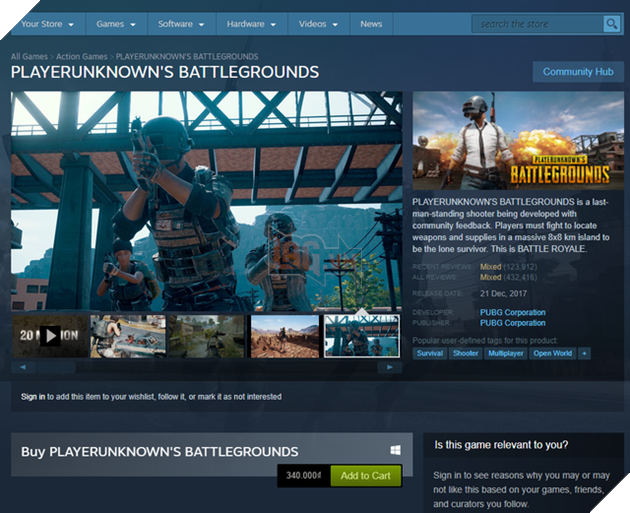This screenshot has height=513, width=630.
Task: Open the Community Hub
Action: pos(578,72)
